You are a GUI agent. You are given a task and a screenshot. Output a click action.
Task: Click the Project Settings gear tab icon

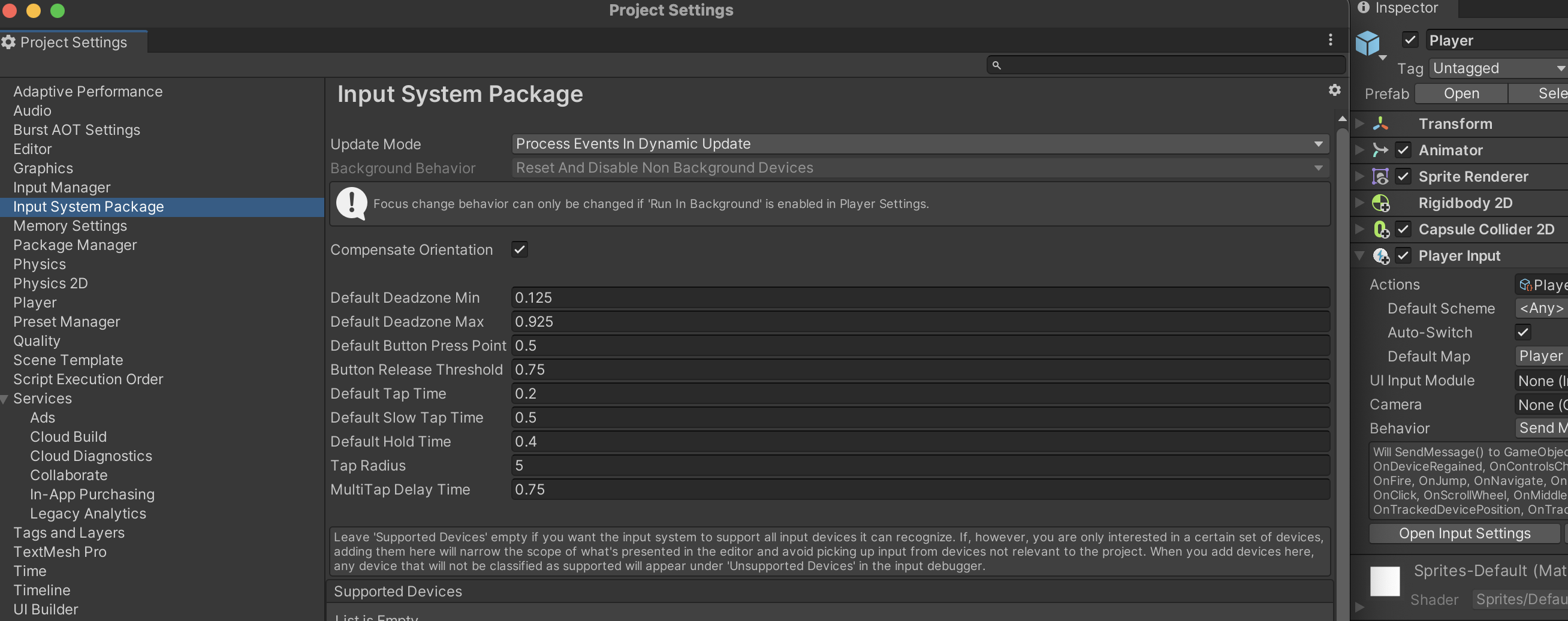pyautogui.click(x=8, y=42)
